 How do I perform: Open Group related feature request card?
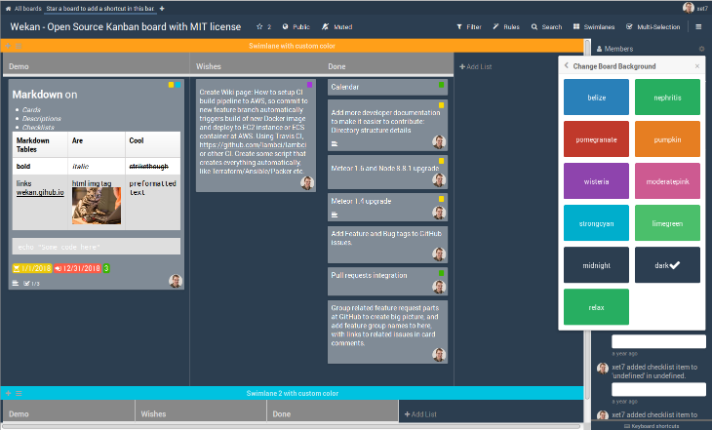point(387,332)
